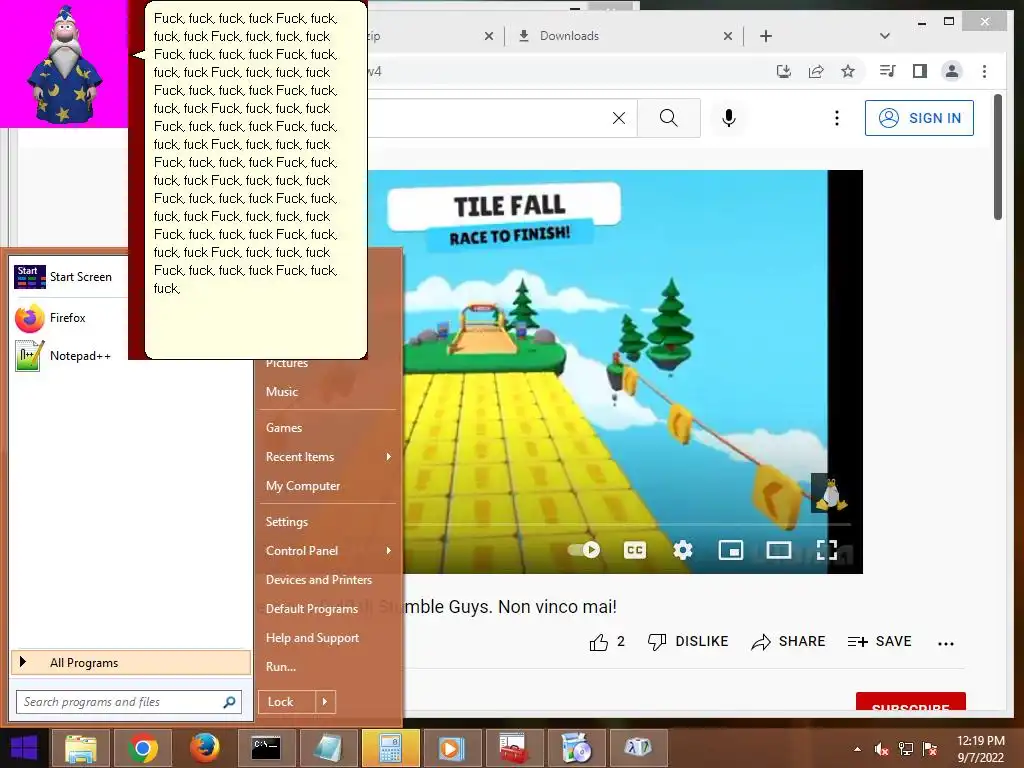Open a new Chrome tab
Screen dimensions: 1024x768
click(x=766, y=36)
